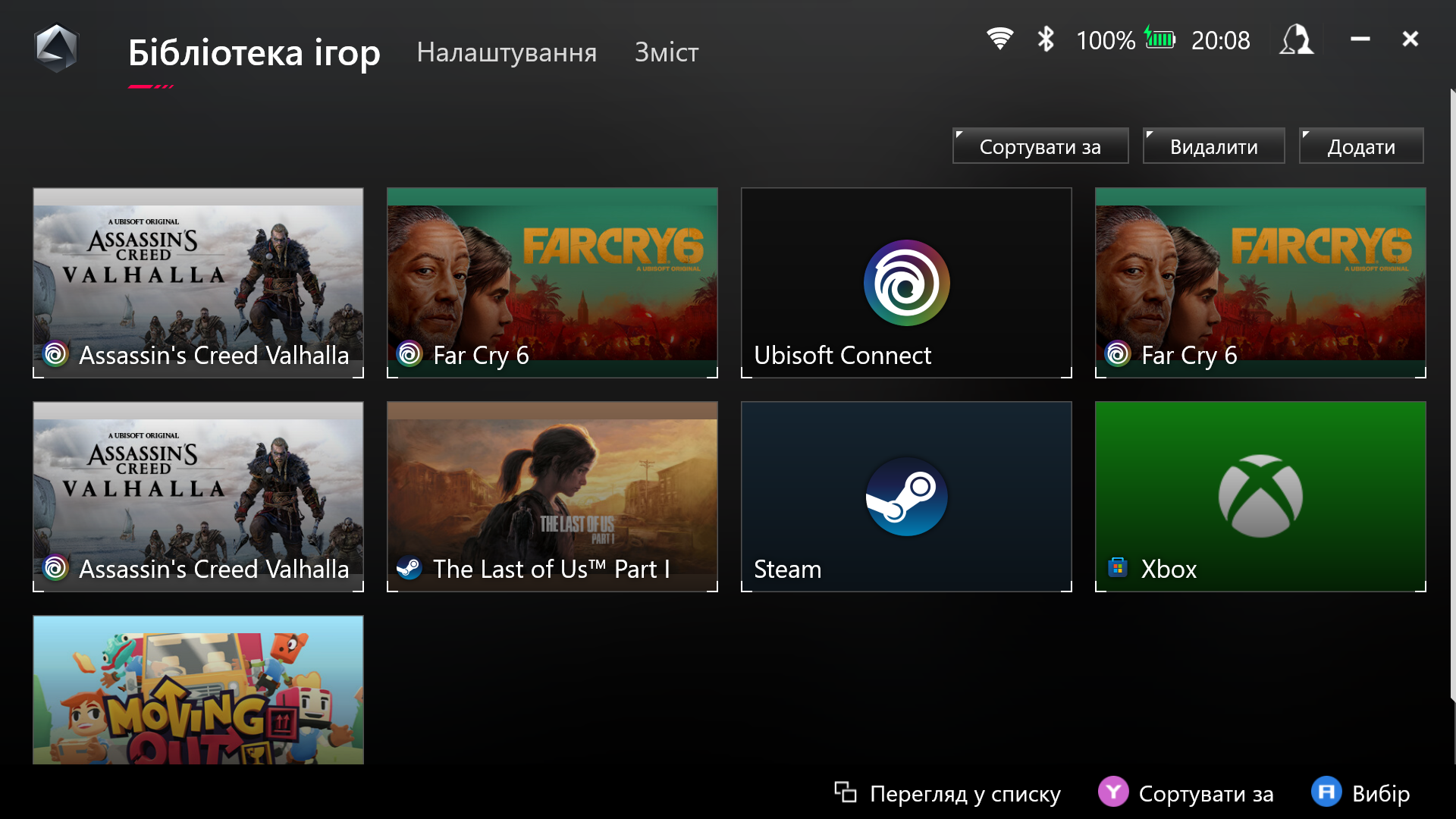Click the Bluetooth status icon

click(x=1046, y=39)
